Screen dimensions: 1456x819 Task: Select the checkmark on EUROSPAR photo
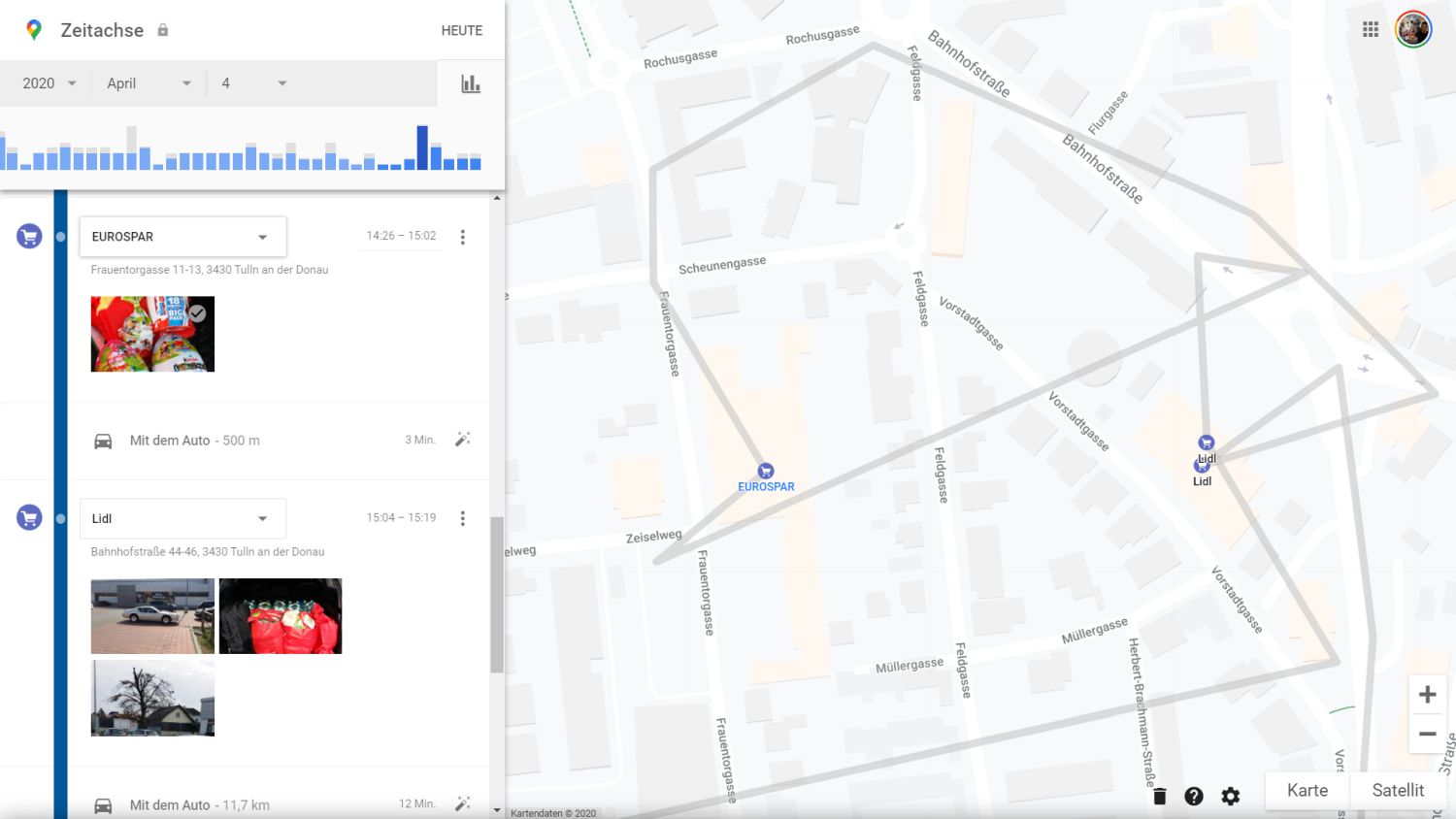[x=197, y=313]
